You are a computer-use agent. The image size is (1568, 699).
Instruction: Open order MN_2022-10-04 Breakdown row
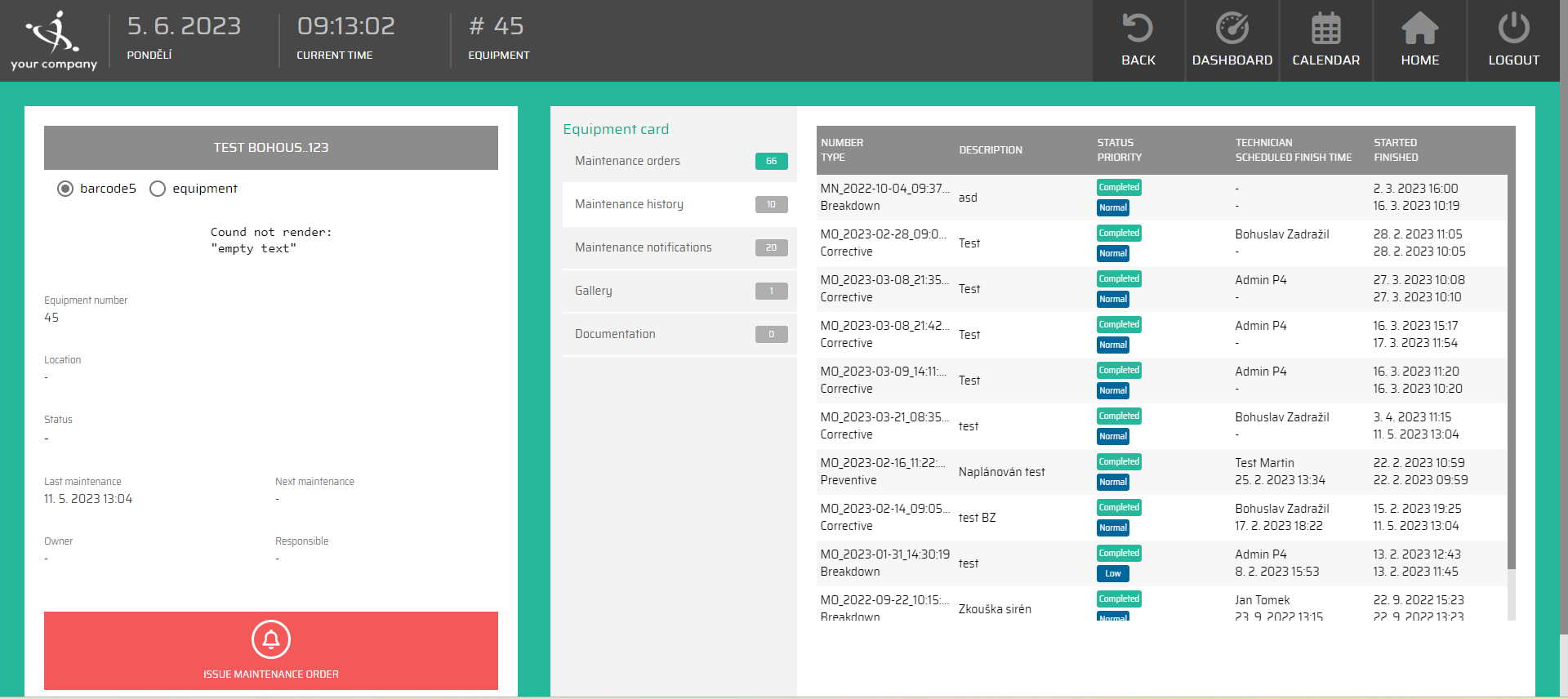[x=885, y=198]
